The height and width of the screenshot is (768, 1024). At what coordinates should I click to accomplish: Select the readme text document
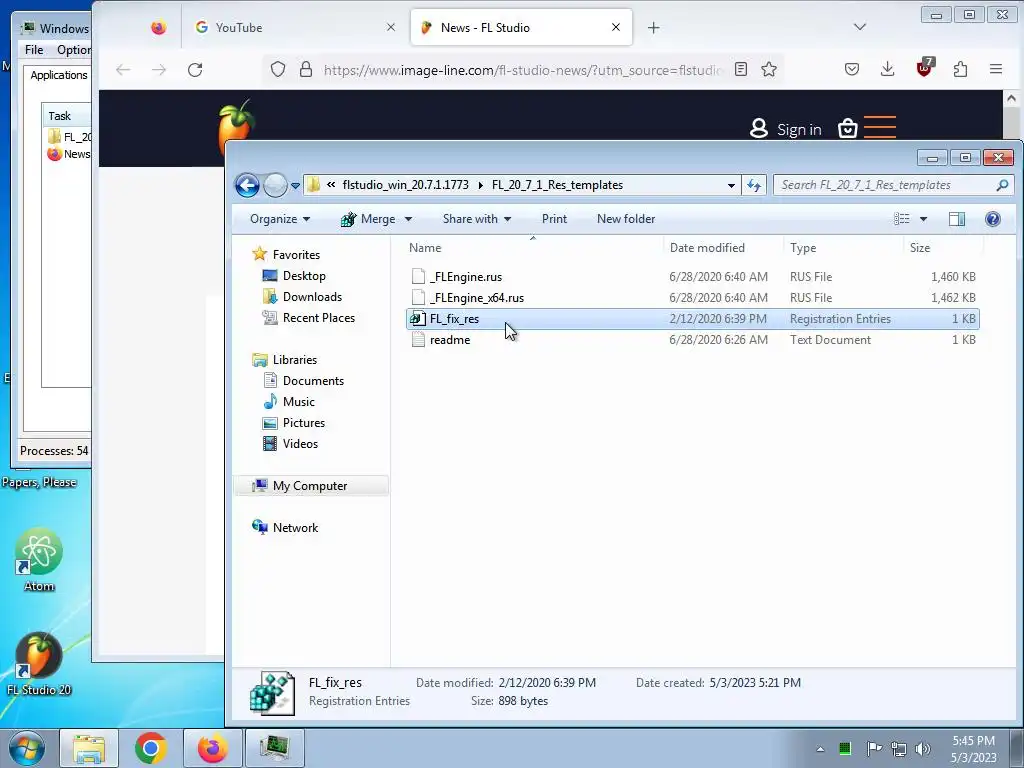[692, 340]
